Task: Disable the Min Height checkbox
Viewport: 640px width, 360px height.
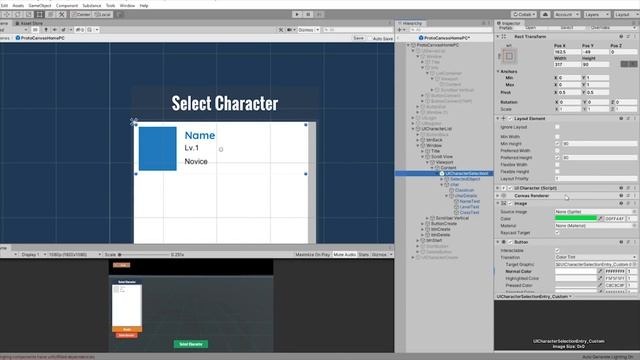Action: tap(557, 144)
